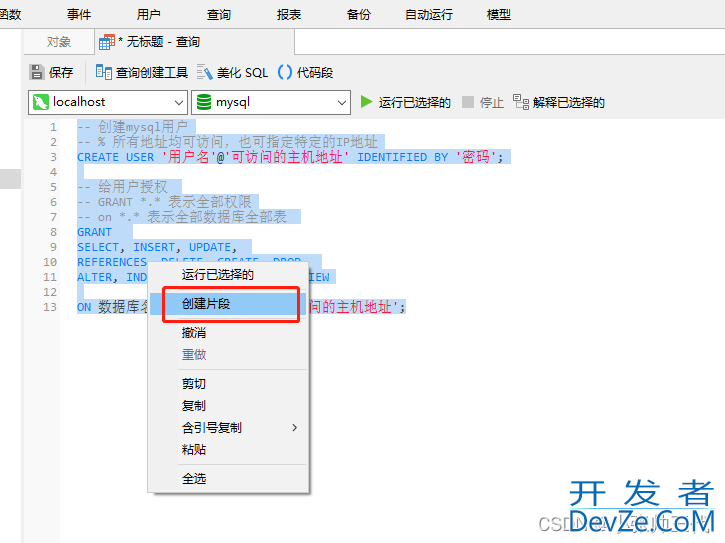Click the Save disk icon
Image resolution: width=725 pixels, height=543 pixels.
point(37,72)
